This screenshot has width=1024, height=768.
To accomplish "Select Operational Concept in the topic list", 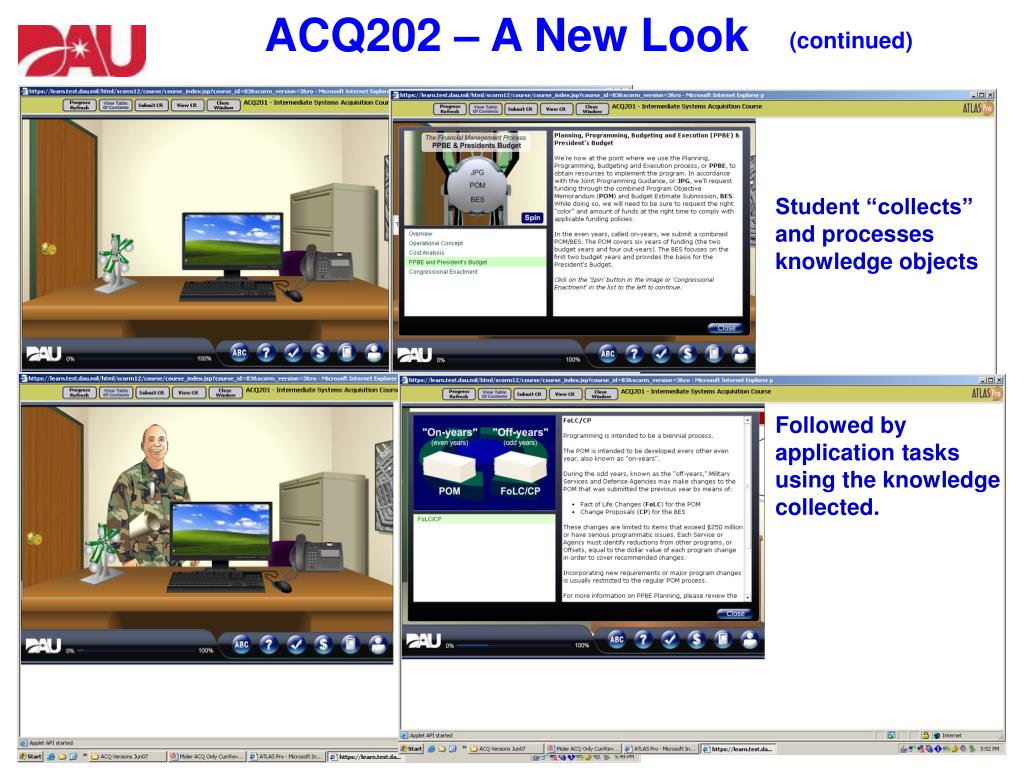I will coord(475,243).
